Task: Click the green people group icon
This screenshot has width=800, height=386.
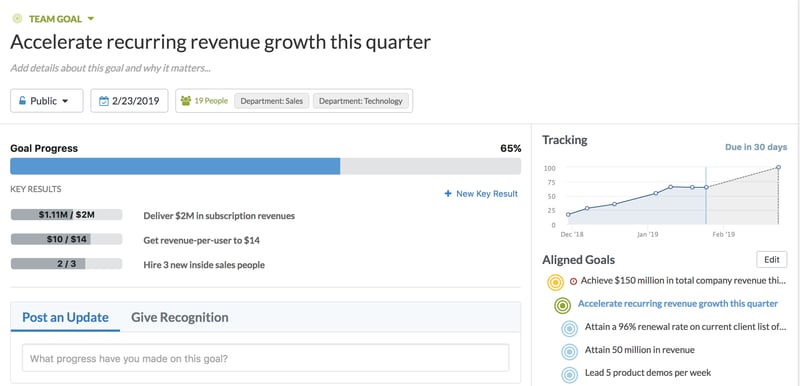Action: [186, 101]
